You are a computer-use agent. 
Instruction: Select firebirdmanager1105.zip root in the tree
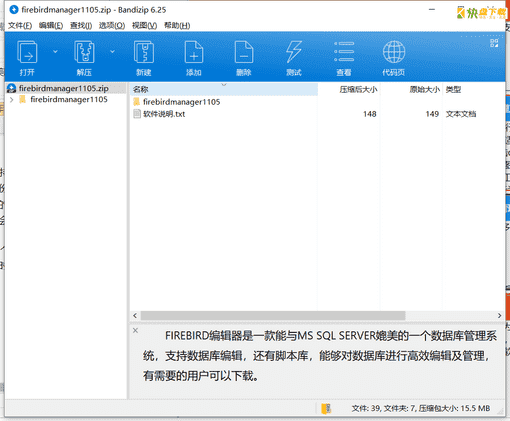pos(63,88)
